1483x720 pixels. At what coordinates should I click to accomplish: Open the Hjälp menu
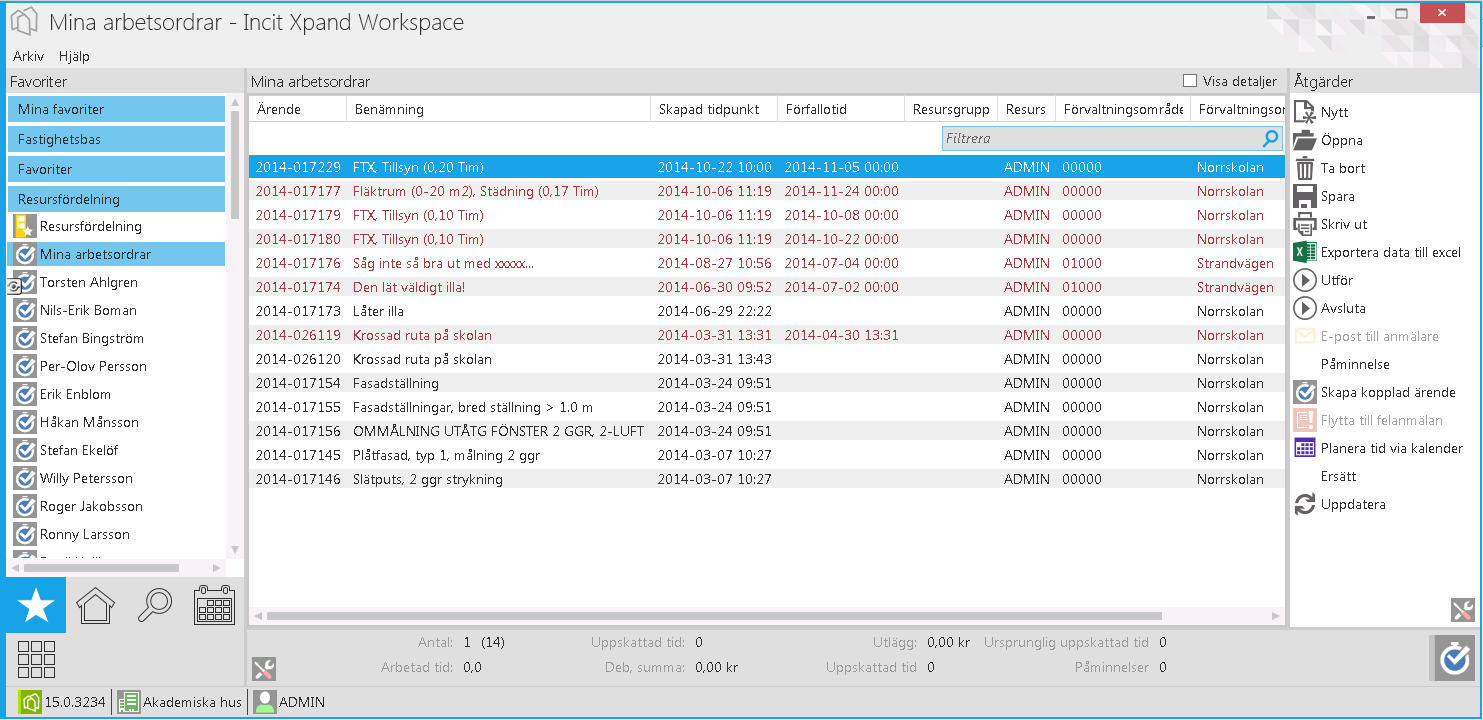(74, 56)
